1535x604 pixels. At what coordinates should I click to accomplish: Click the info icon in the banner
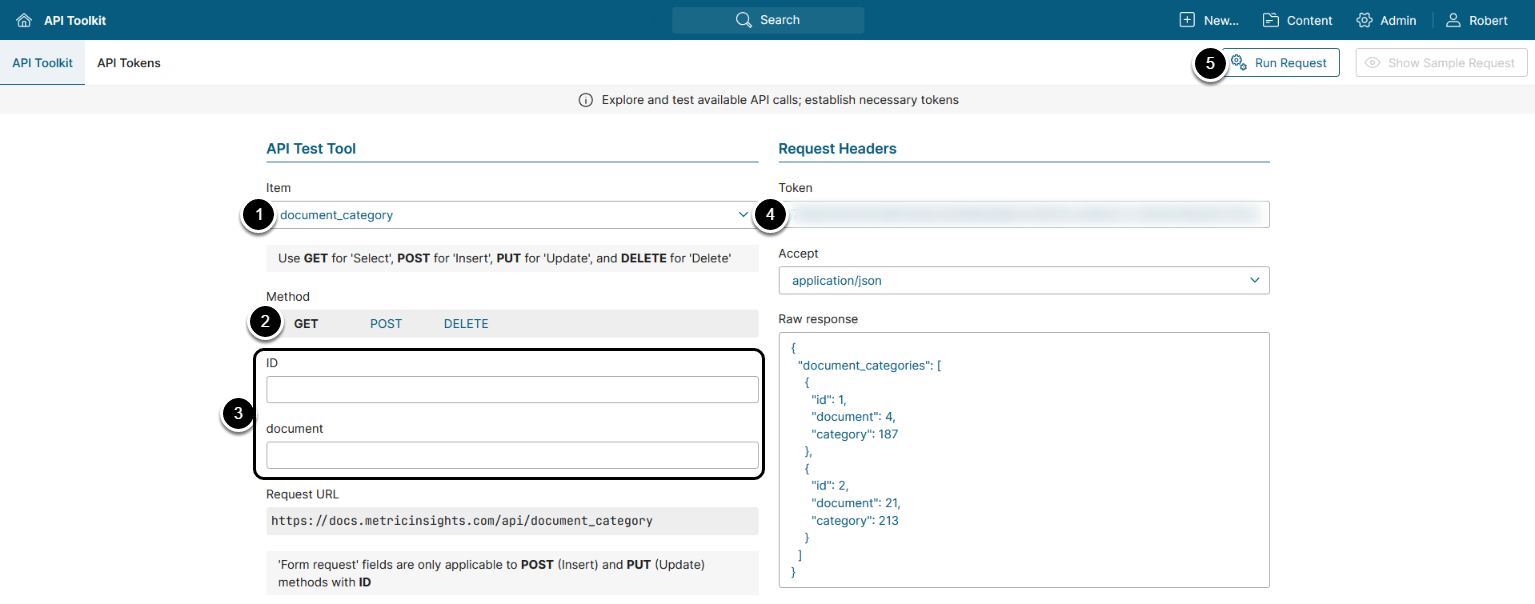586,100
